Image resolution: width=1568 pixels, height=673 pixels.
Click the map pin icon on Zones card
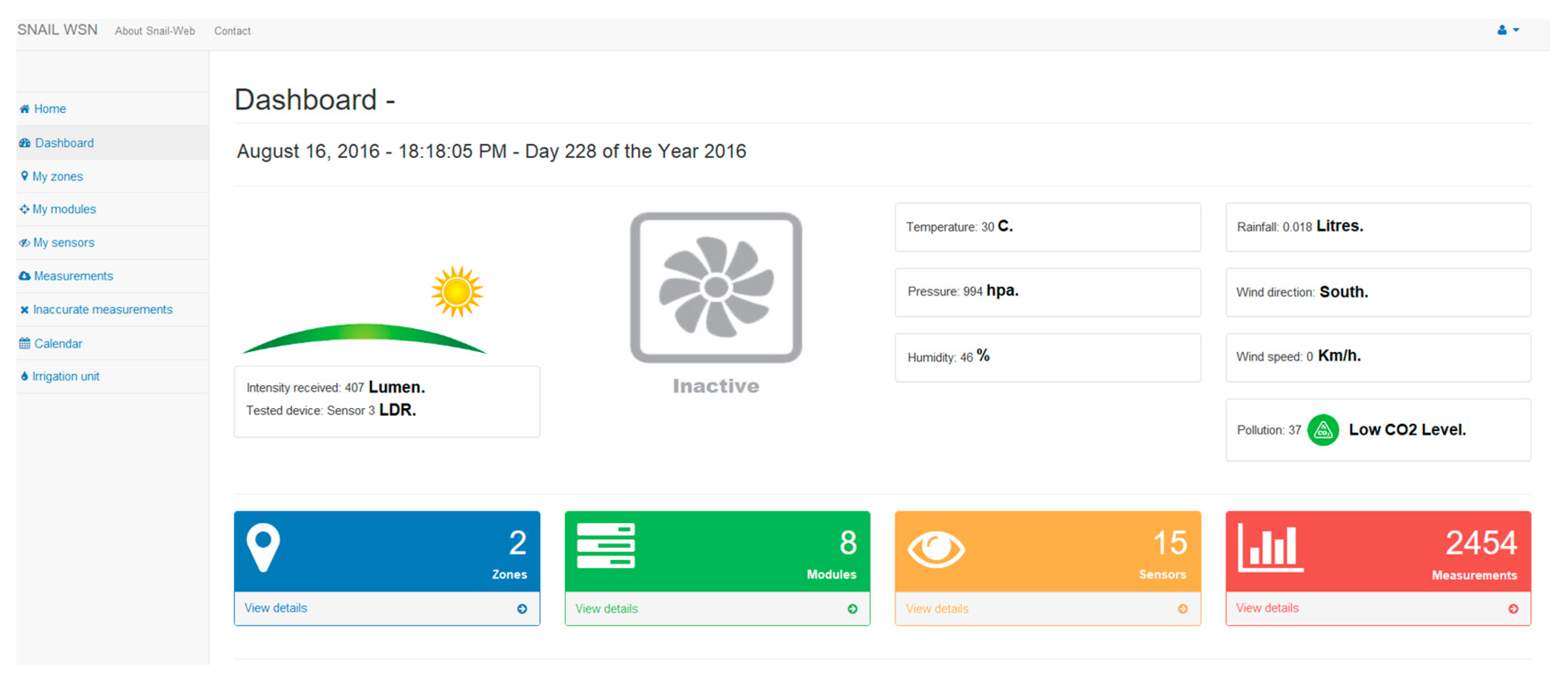263,546
